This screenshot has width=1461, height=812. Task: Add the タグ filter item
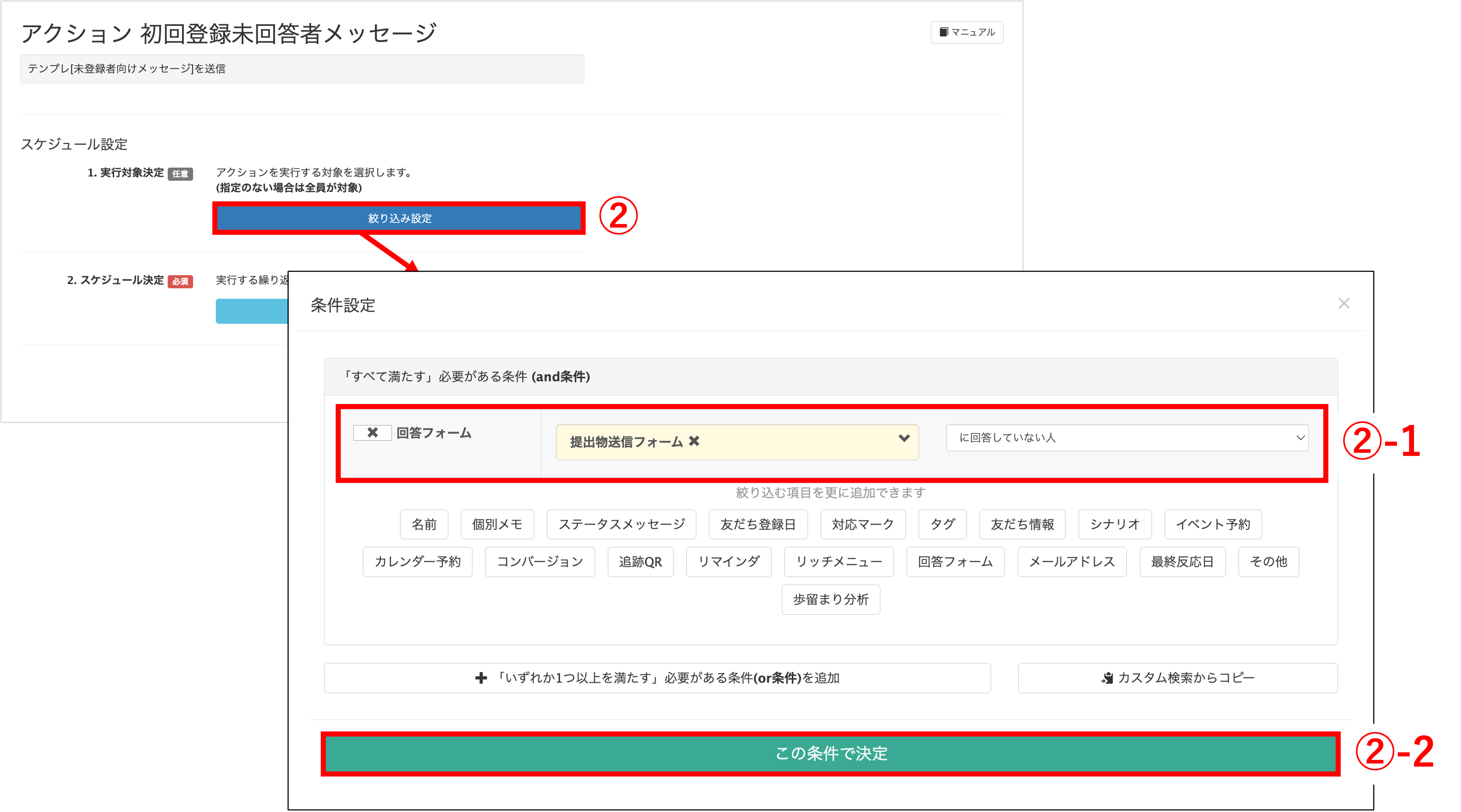[x=942, y=524]
